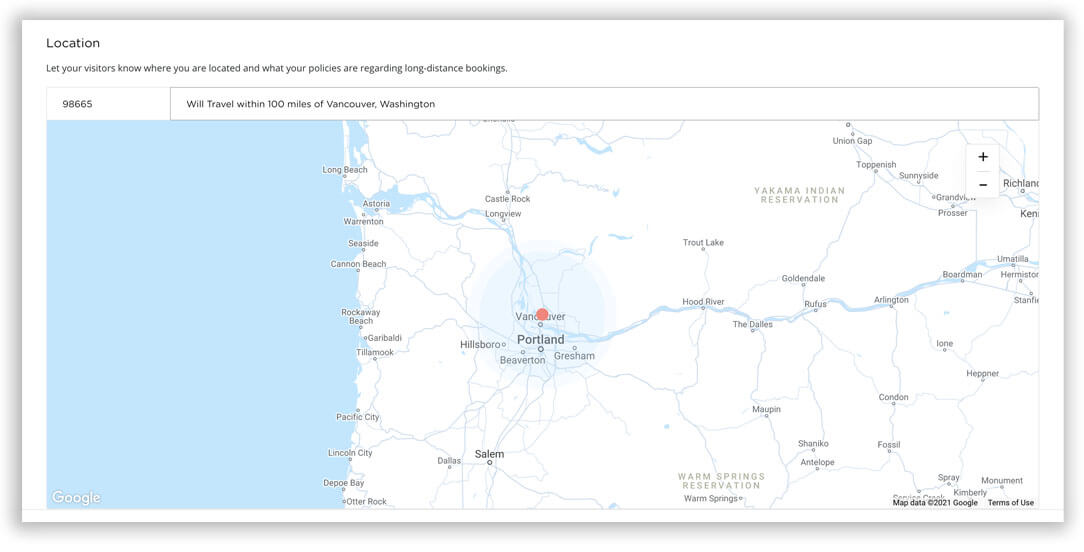Click the Castle Rock label
The image size is (1084, 552).
pos(507,199)
